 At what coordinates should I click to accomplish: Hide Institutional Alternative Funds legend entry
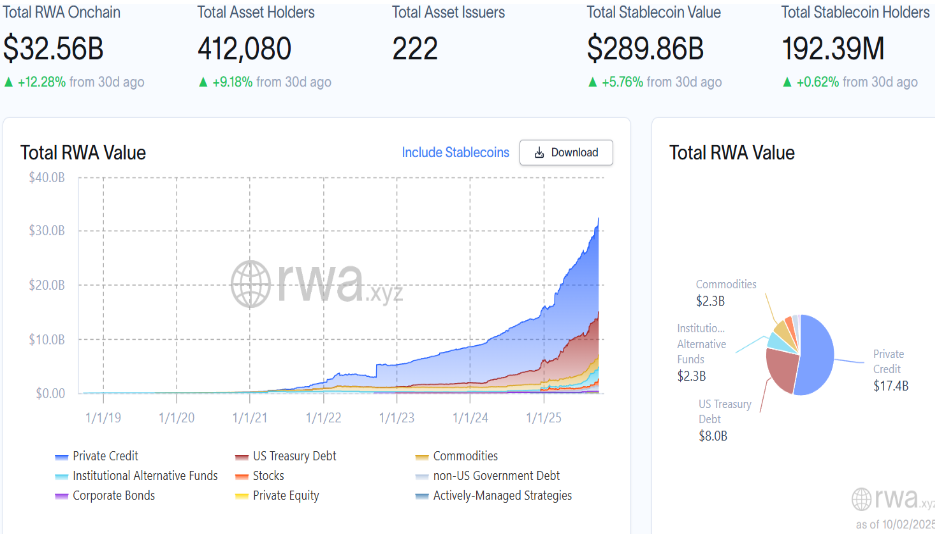[x=144, y=476]
